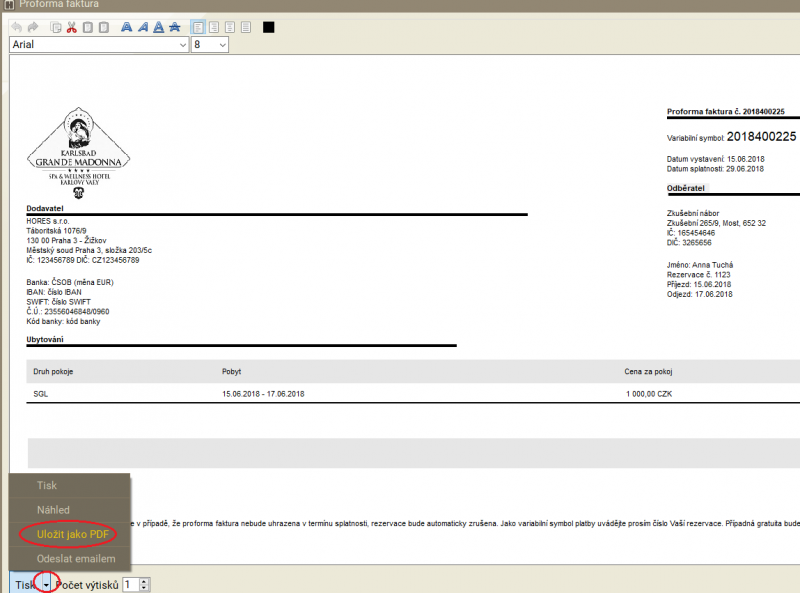Open the font size 8 dropdown
Image resolution: width=800 pixels, height=593 pixels.
pos(222,45)
